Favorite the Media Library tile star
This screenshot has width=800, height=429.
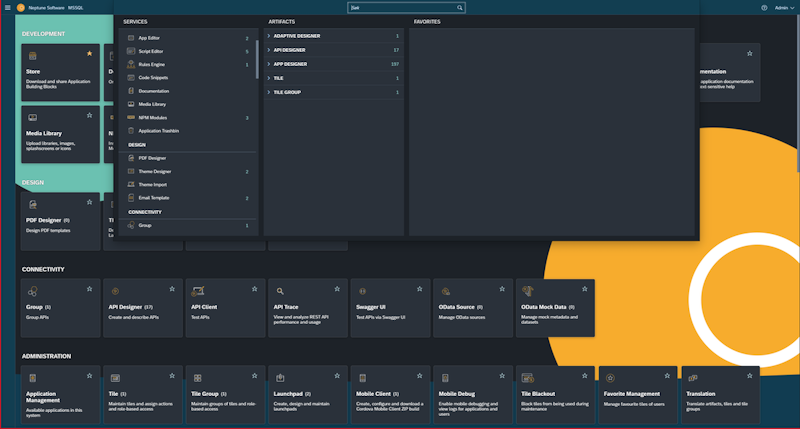89,115
